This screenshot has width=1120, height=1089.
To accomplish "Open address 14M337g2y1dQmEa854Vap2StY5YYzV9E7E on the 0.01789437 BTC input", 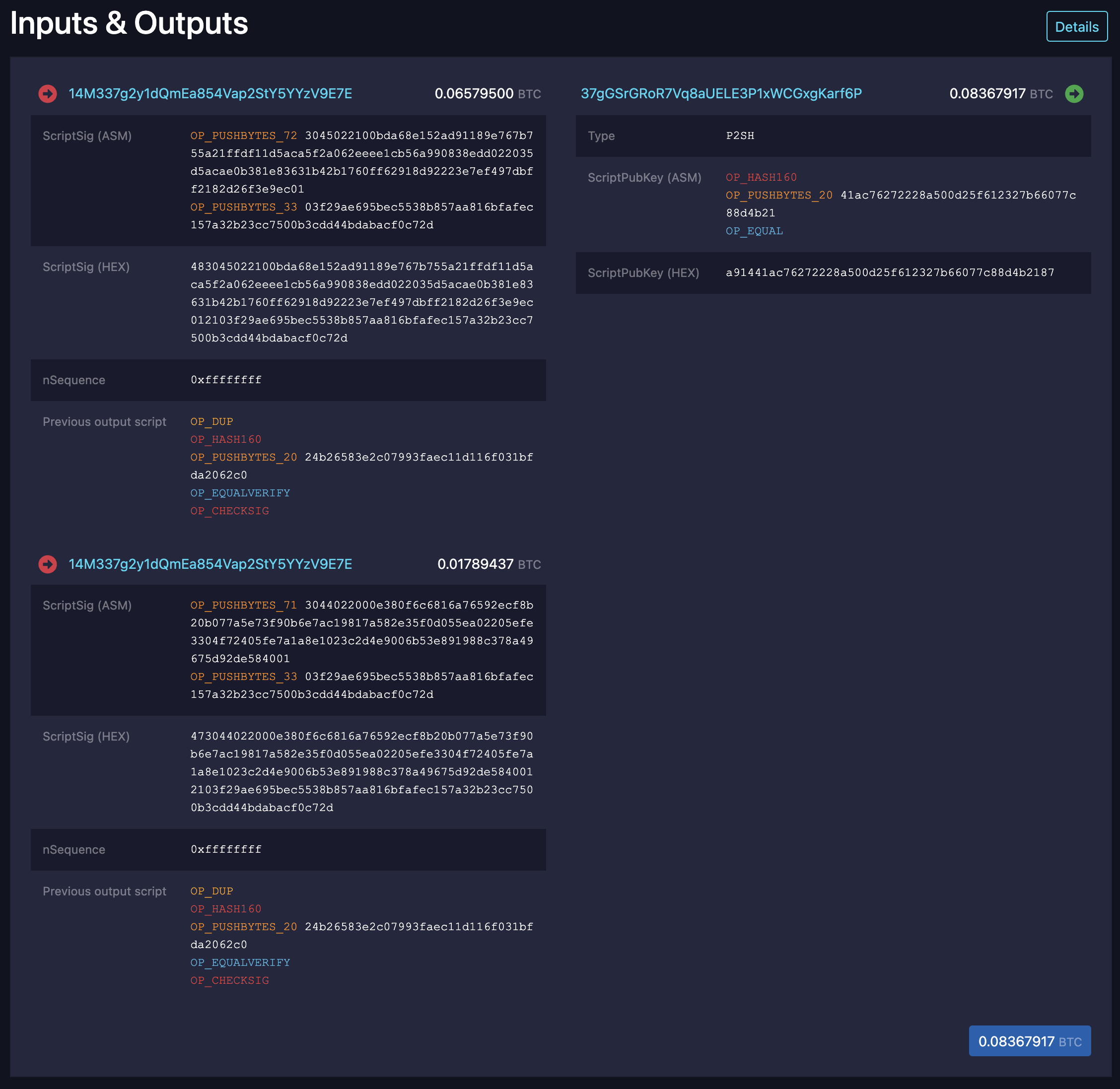I will coord(210,564).
